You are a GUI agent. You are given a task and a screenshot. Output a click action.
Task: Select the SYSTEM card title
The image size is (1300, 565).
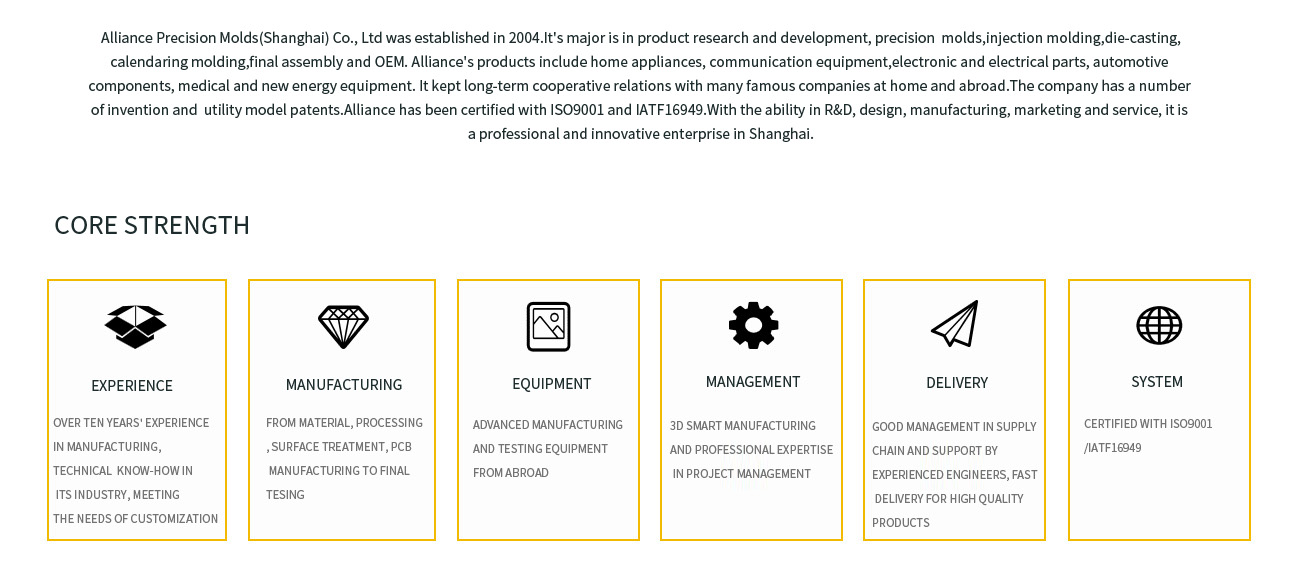[x=1157, y=382]
